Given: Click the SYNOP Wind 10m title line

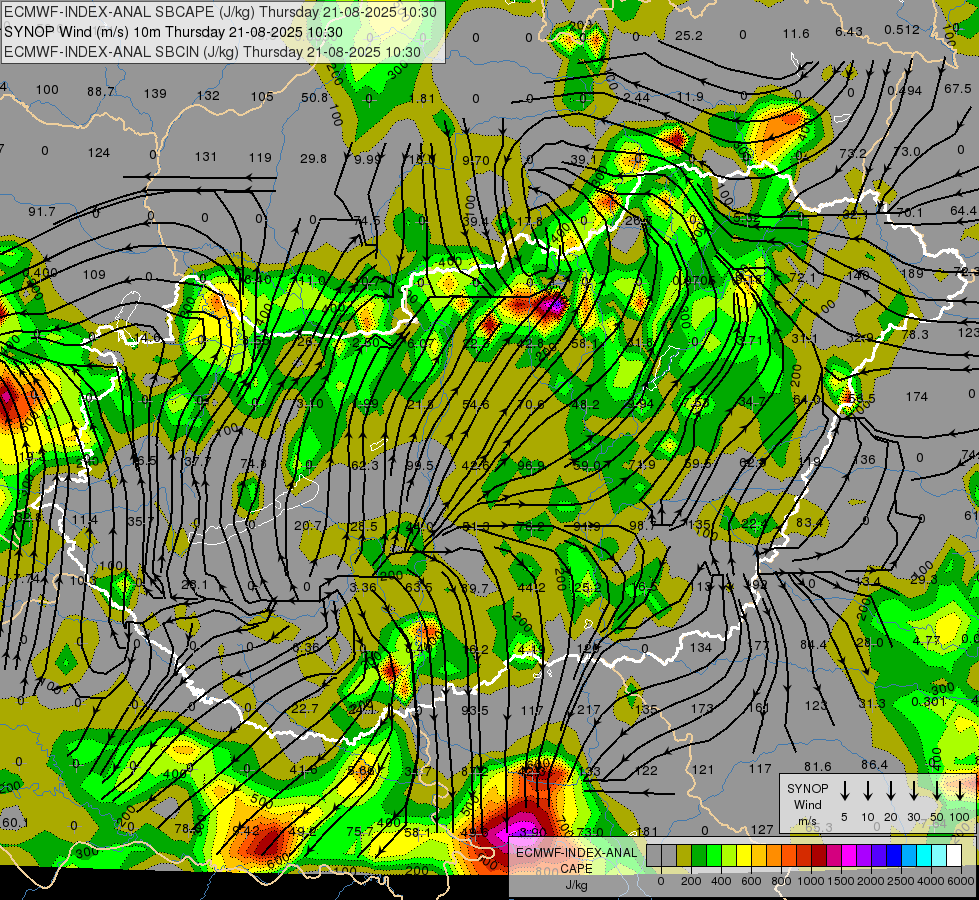Looking at the screenshot, I should click(174, 32).
